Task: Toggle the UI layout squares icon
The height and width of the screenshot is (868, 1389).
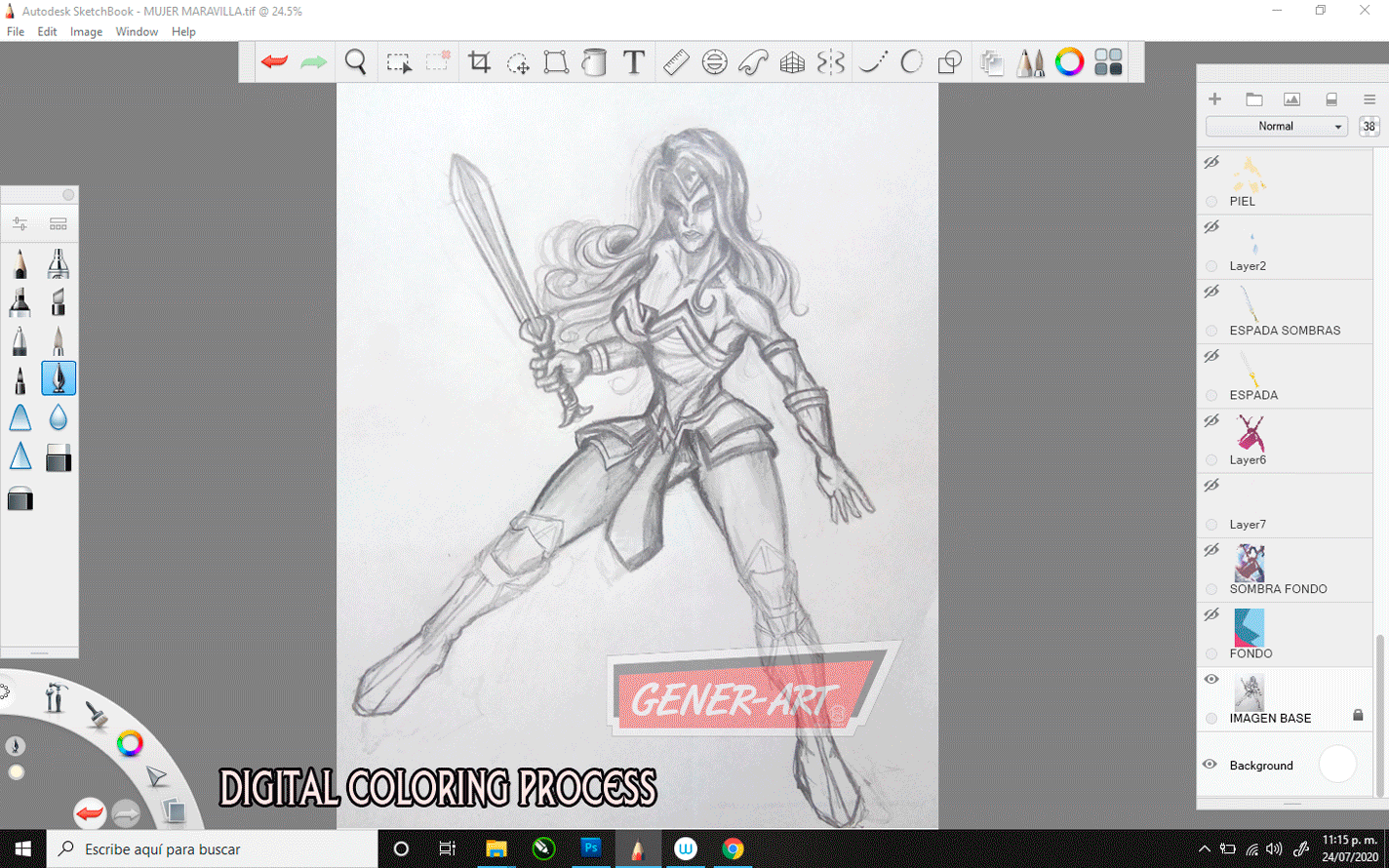Action: point(1108,62)
